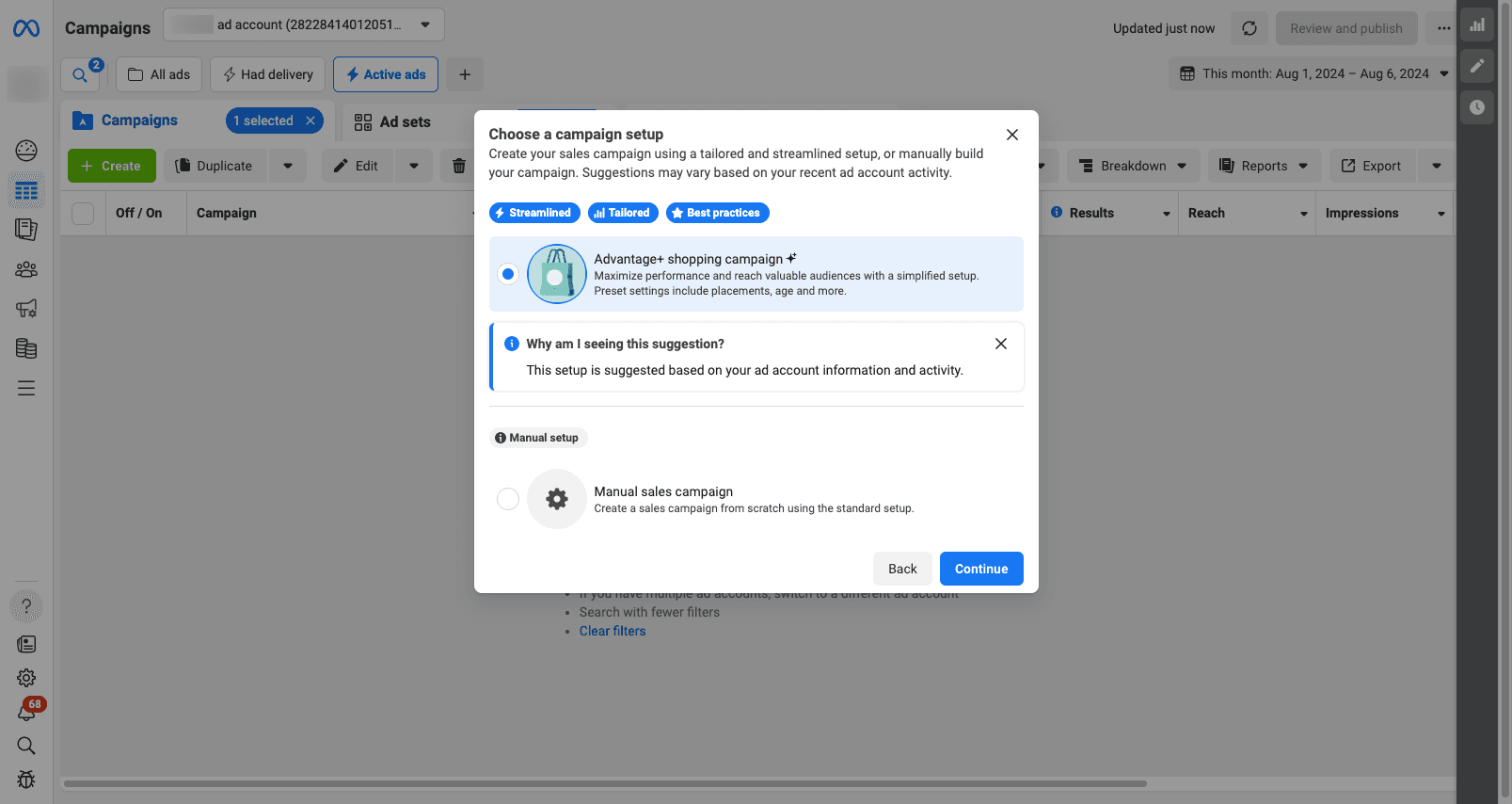Screen dimensions: 1512x804
Task: Select Manual sales campaign radio button
Action: (508, 499)
